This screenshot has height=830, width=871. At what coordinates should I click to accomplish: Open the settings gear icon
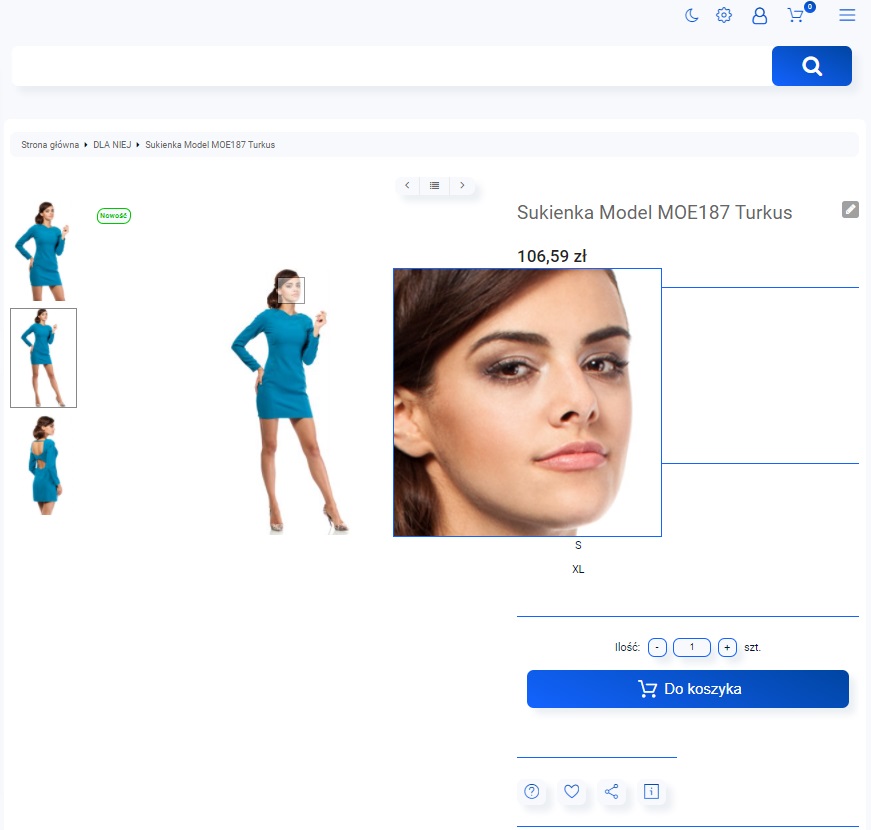tap(724, 15)
